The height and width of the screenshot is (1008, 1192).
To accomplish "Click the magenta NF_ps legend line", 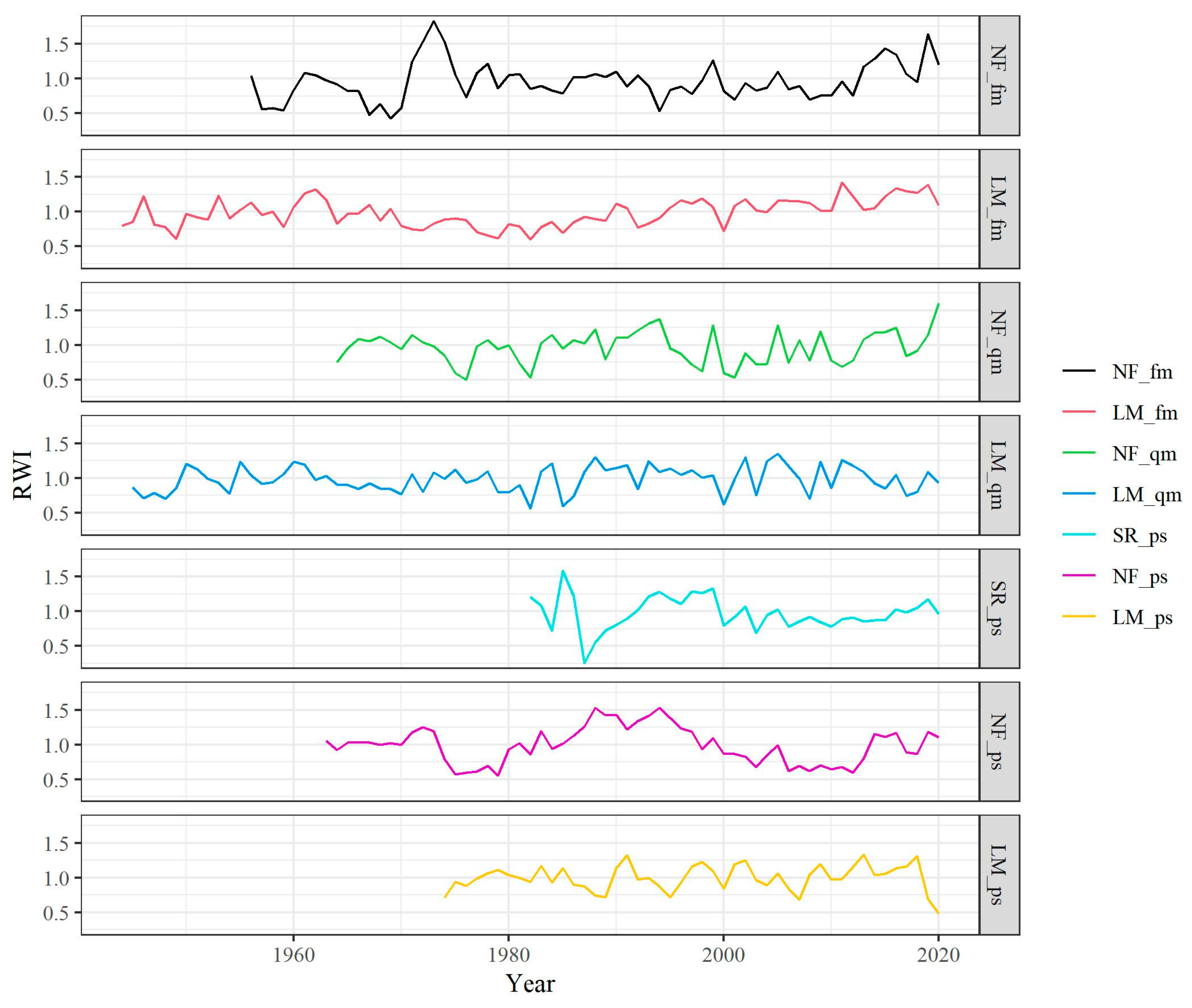I will point(1078,576).
